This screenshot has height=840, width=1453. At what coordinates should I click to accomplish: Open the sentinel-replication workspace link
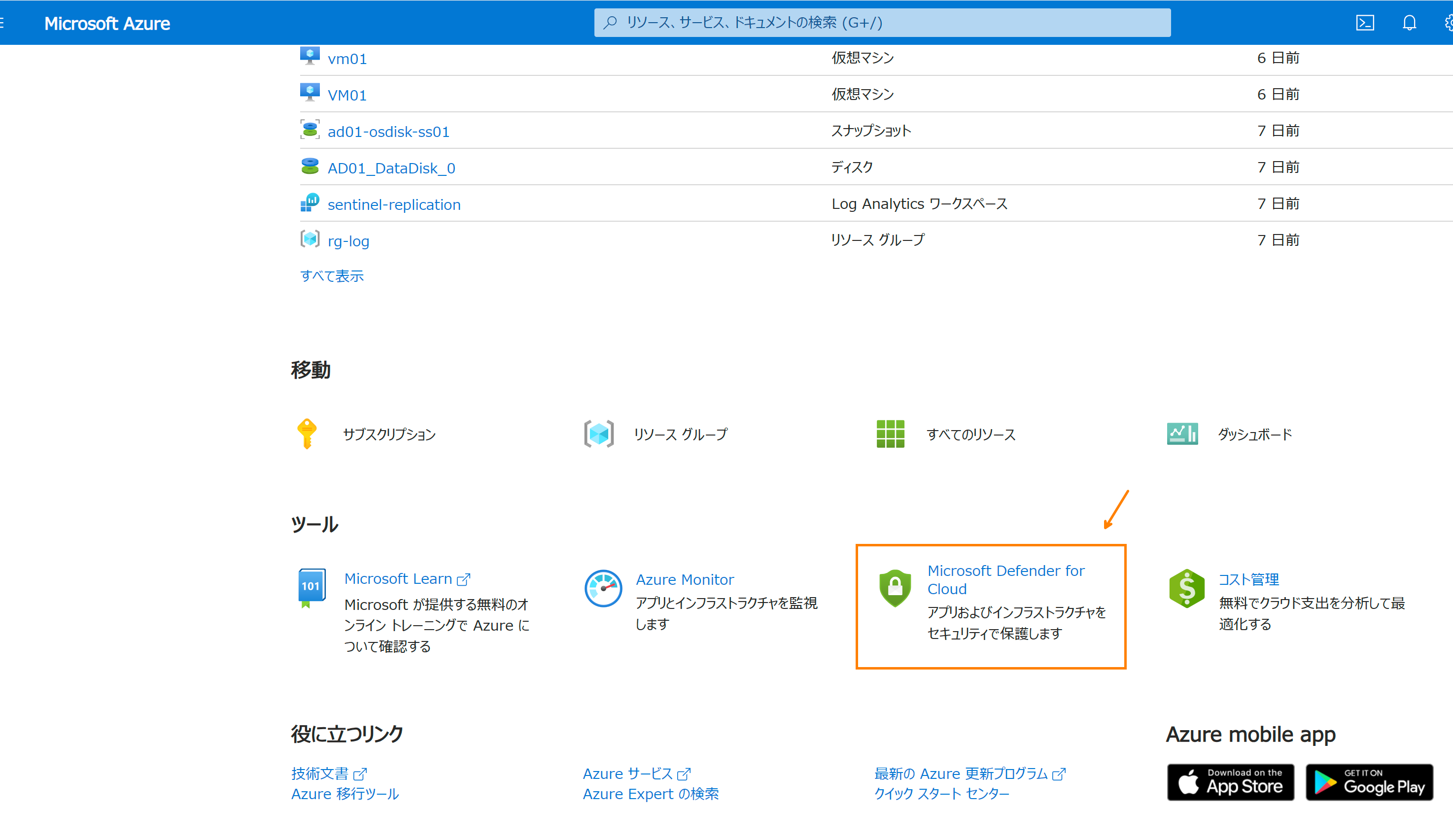[394, 204]
